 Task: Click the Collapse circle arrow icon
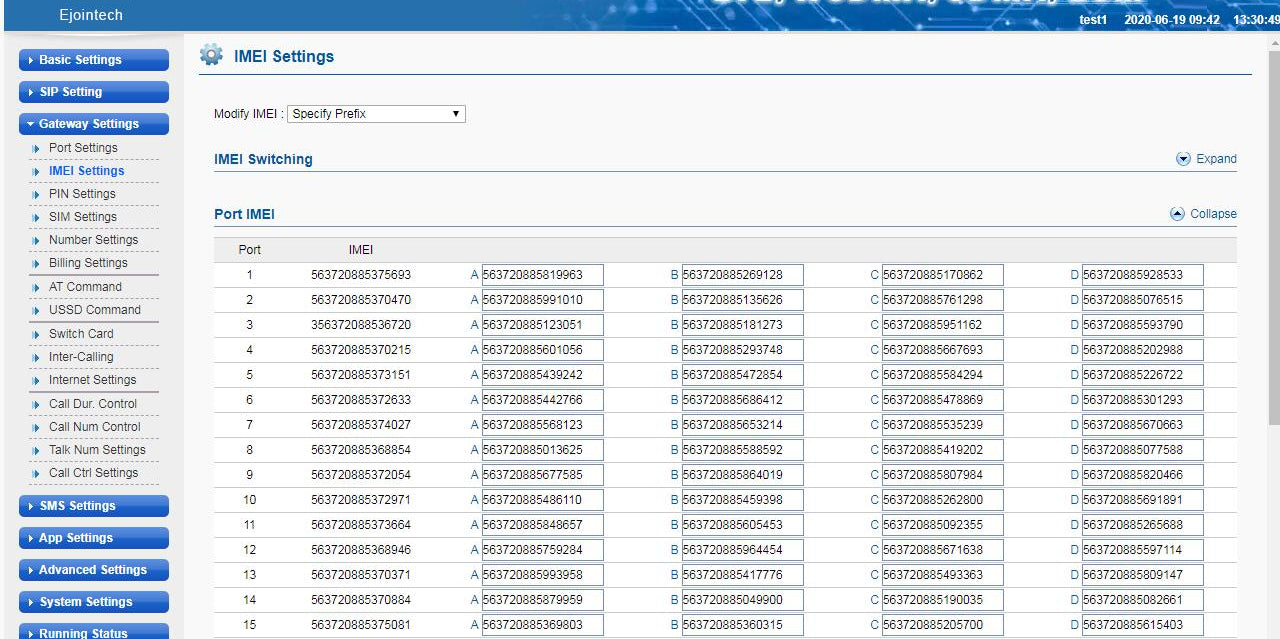[1177, 214]
